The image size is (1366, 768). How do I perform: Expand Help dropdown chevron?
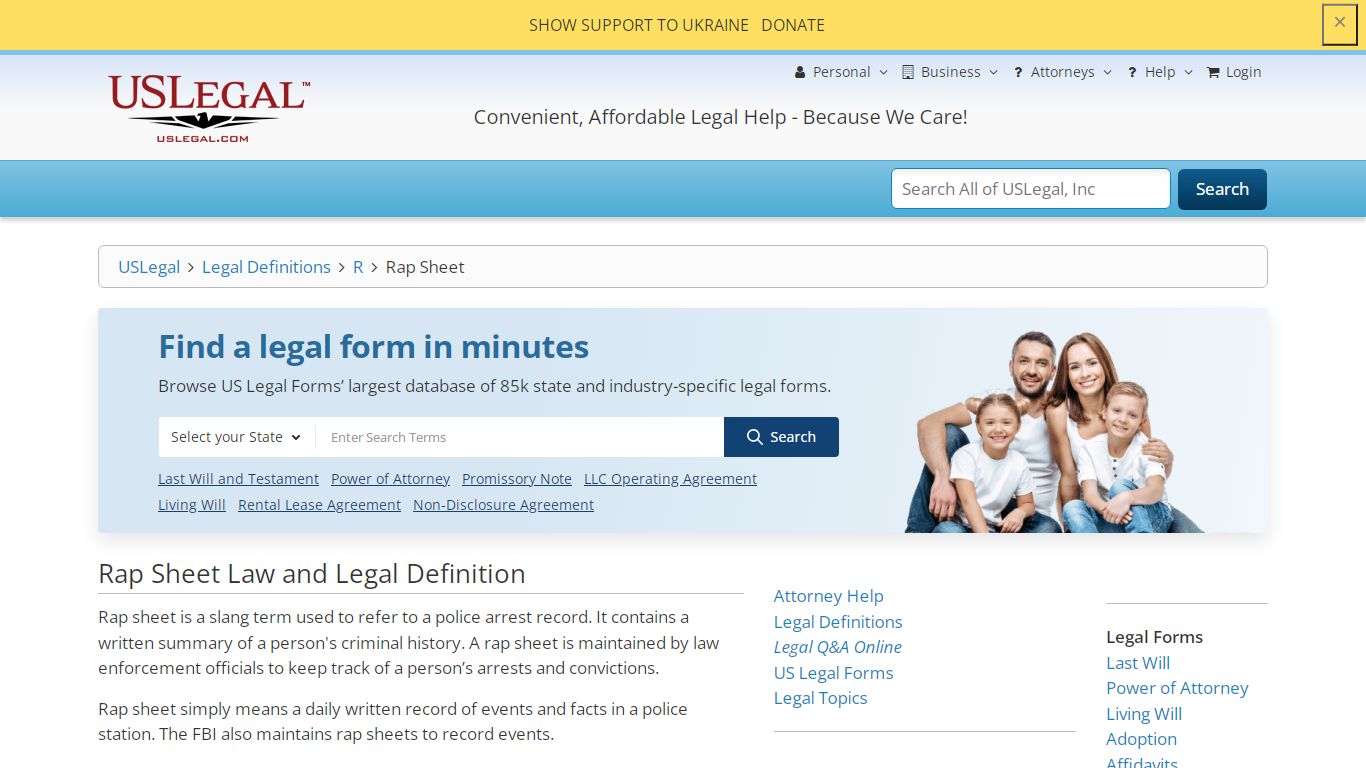pyautogui.click(x=1188, y=73)
